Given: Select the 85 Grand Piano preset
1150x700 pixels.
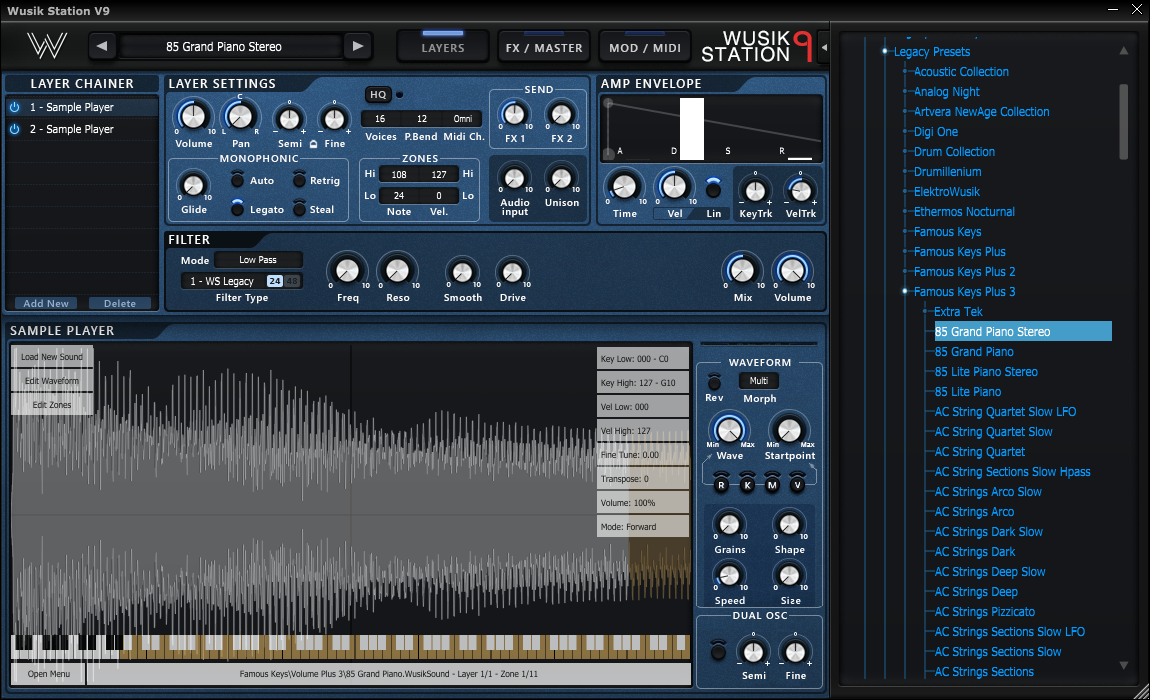Looking at the screenshot, I should pyautogui.click(x=974, y=352).
